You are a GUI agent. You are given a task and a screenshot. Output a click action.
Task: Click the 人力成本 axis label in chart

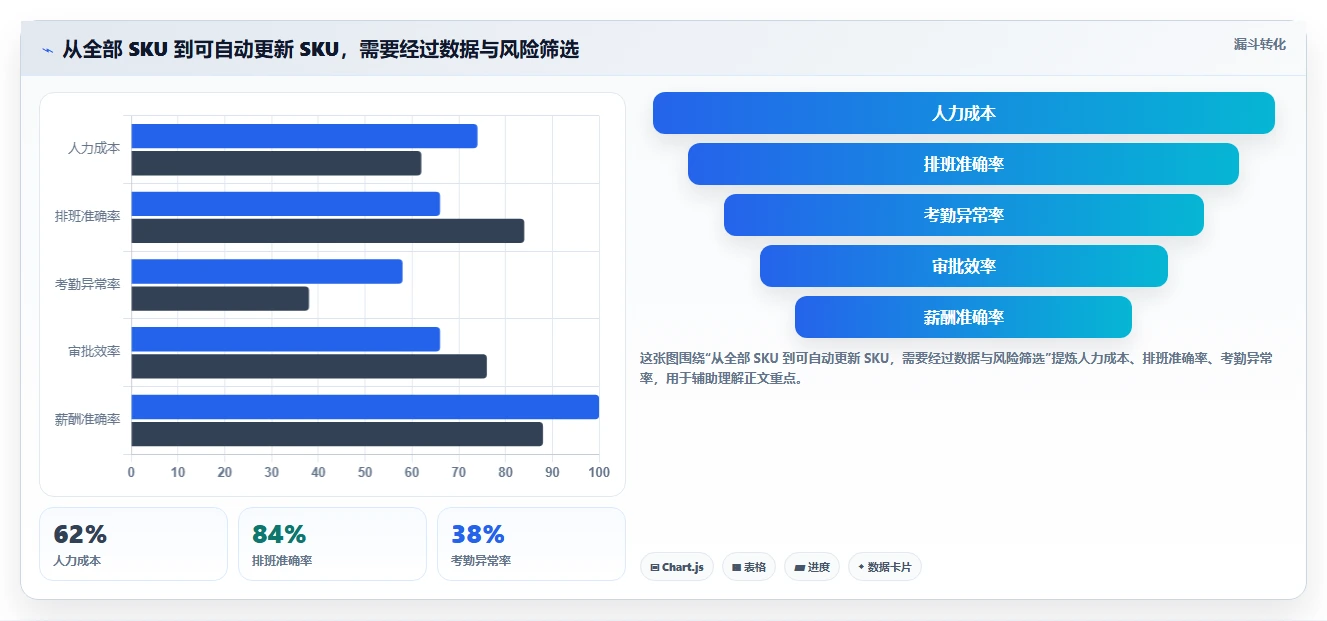(x=94, y=148)
